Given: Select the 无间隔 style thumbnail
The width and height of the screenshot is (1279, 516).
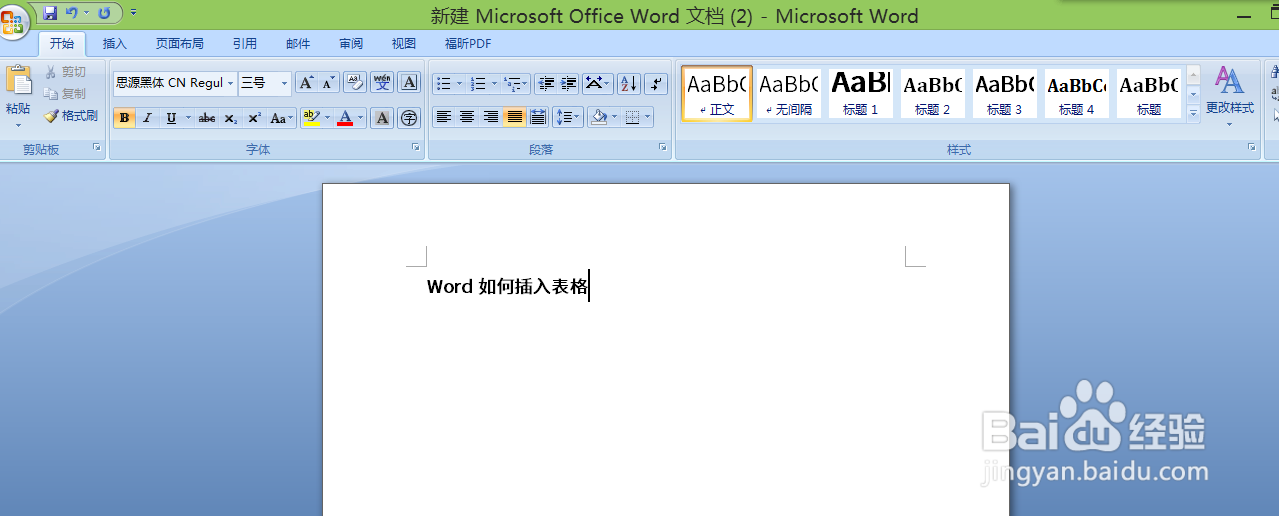Looking at the screenshot, I should pyautogui.click(x=789, y=93).
